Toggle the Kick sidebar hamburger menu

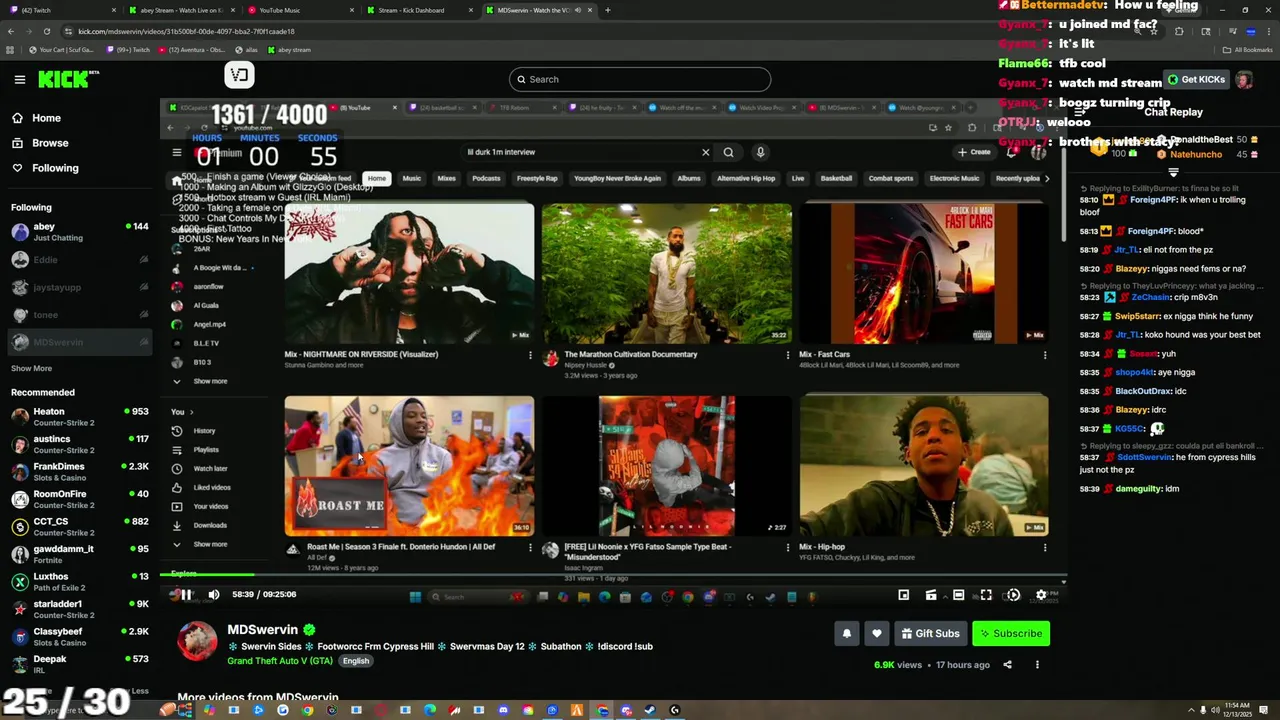coord(20,79)
